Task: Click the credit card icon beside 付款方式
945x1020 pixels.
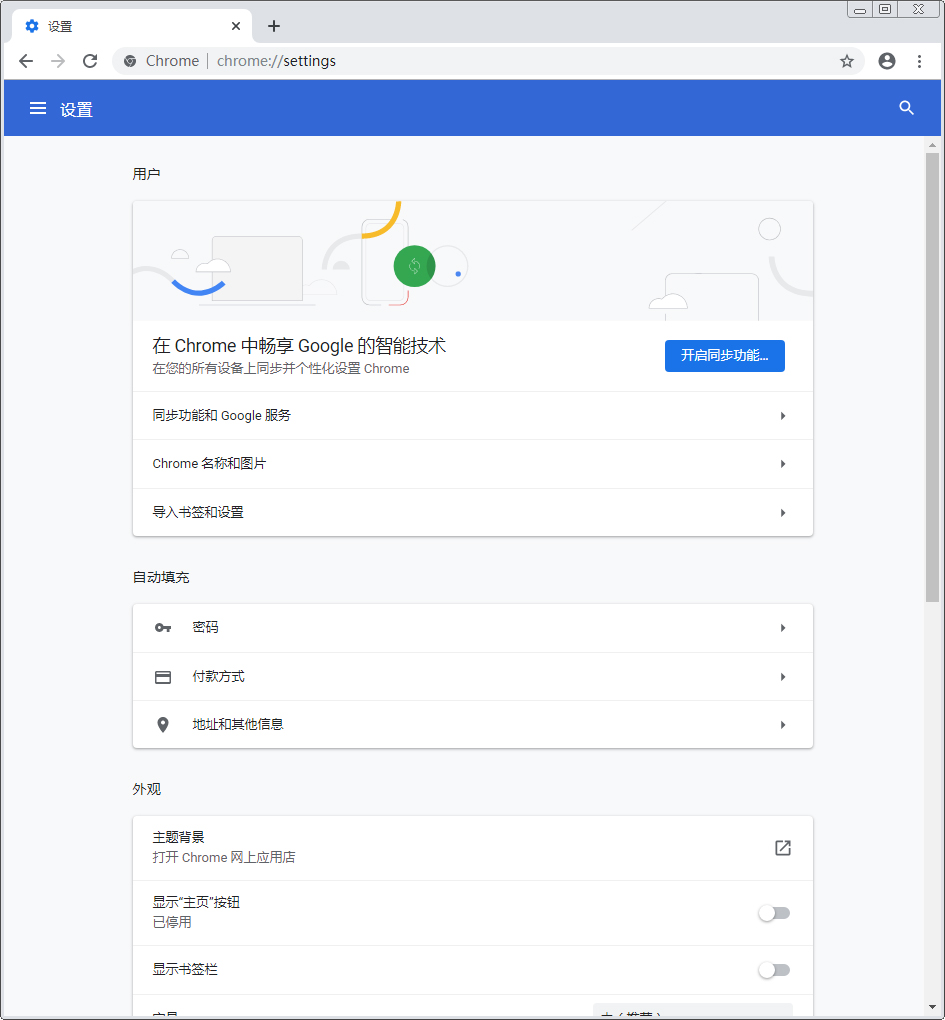Action: pyautogui.click(x=163, y=676)
